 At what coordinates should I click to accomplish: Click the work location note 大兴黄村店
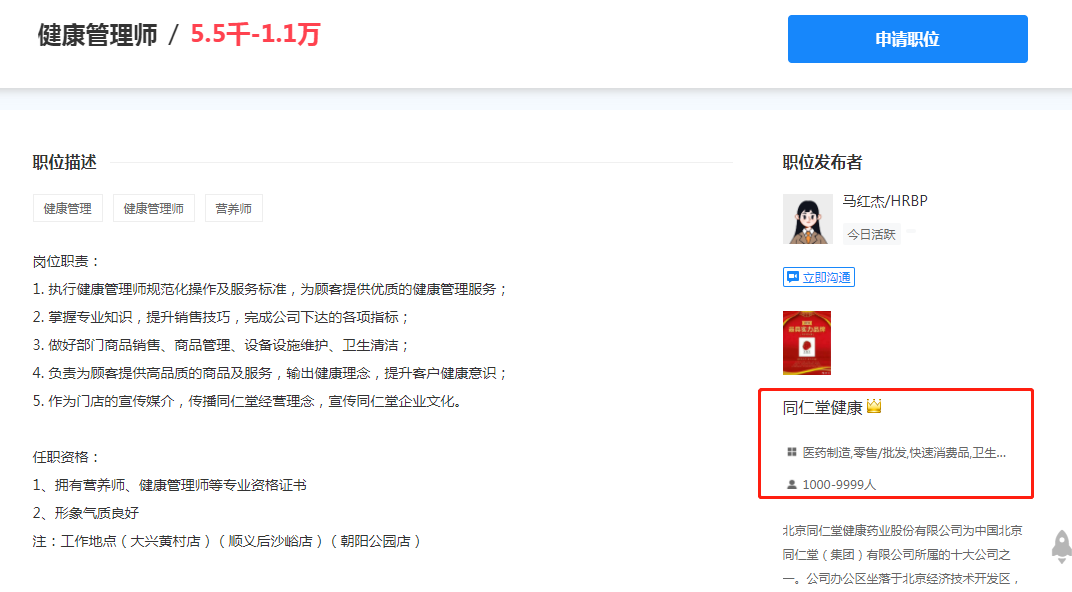[x=226, y=541]
